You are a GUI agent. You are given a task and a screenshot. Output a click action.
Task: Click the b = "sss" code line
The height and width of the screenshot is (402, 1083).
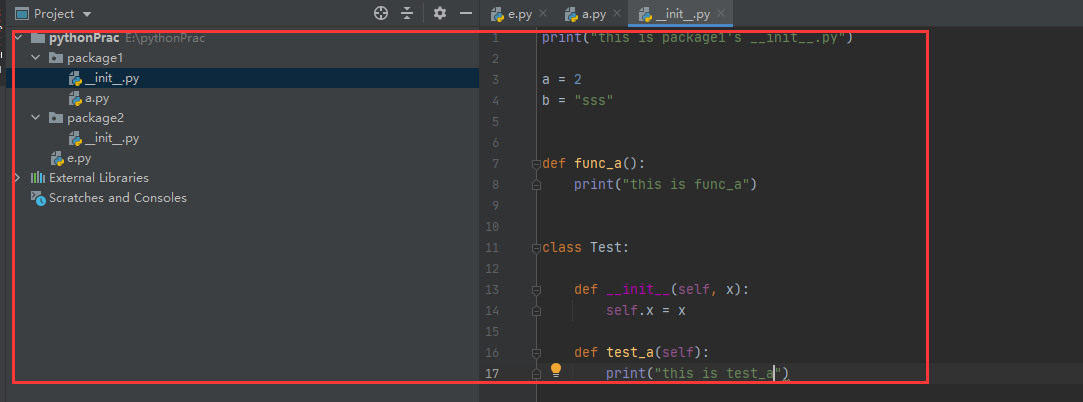click(578, 101)
